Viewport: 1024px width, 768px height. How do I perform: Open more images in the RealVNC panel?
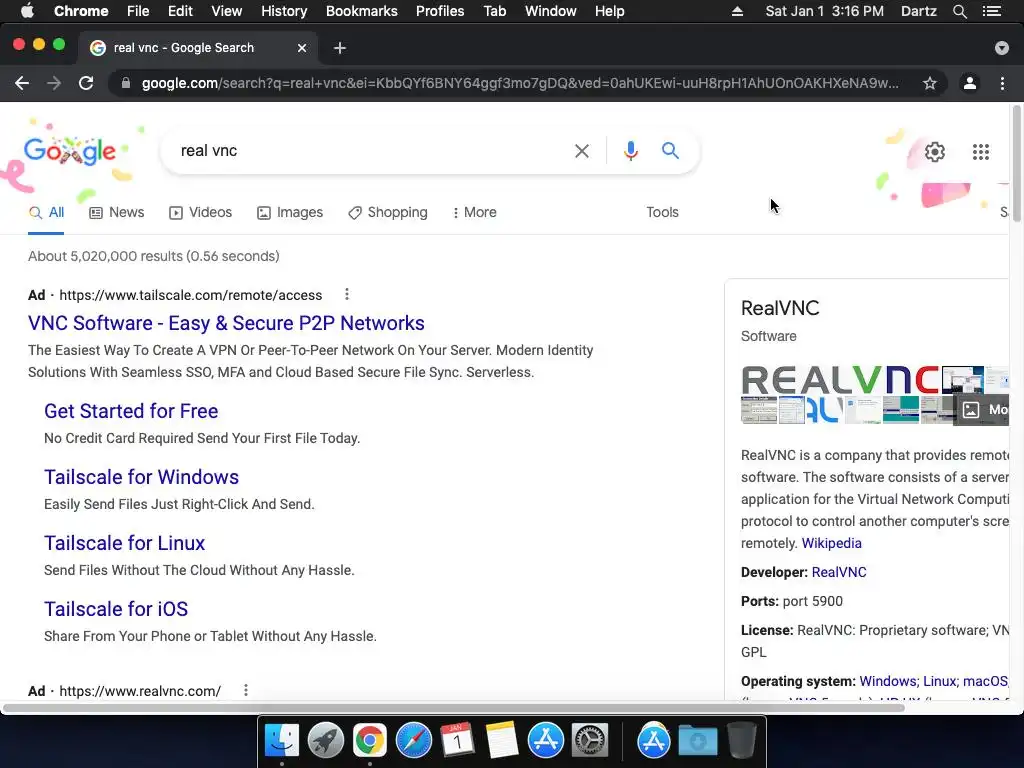coord(982,409)
